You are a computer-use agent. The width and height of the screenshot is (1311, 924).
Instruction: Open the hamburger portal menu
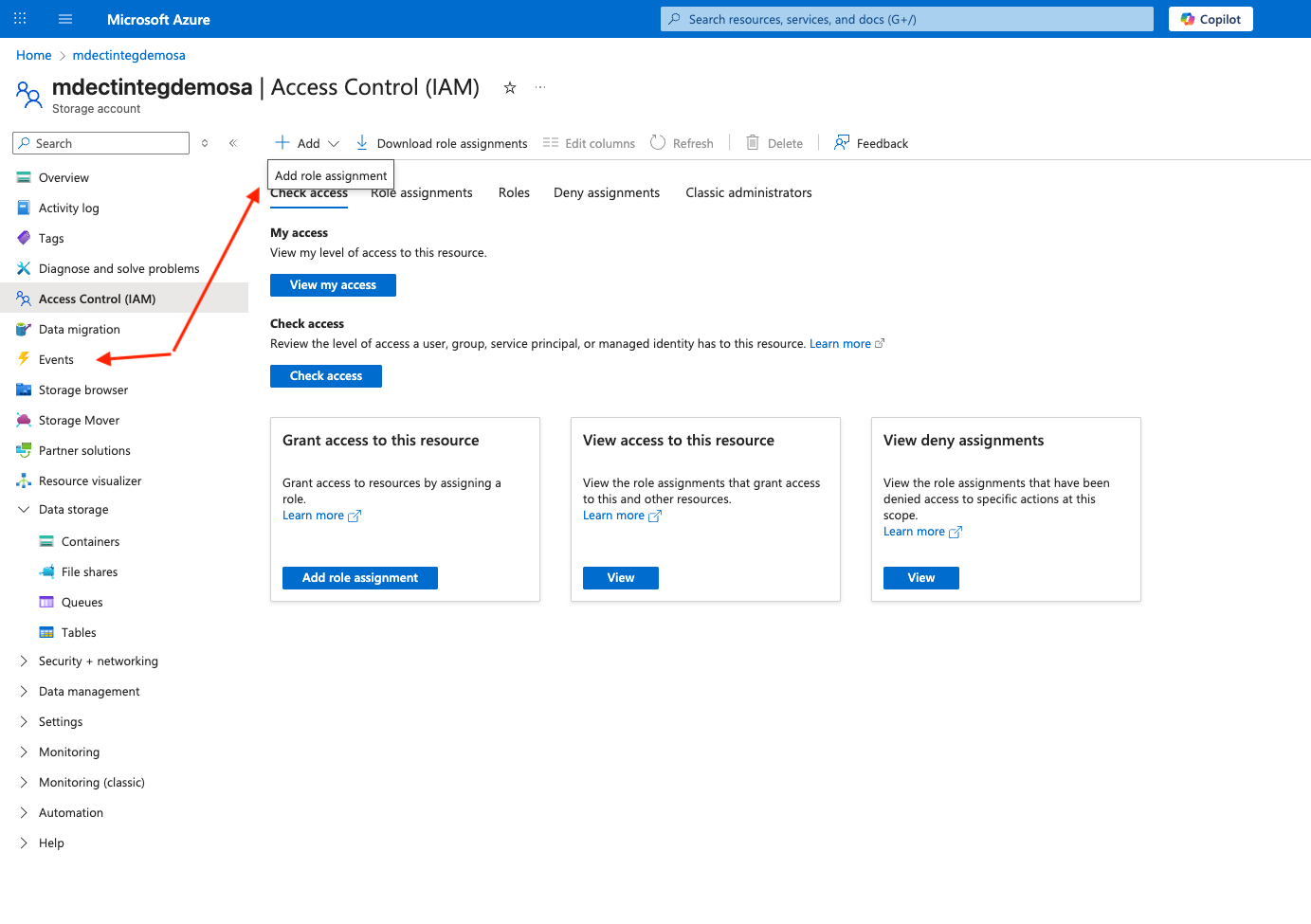click(x=65, y=19)
